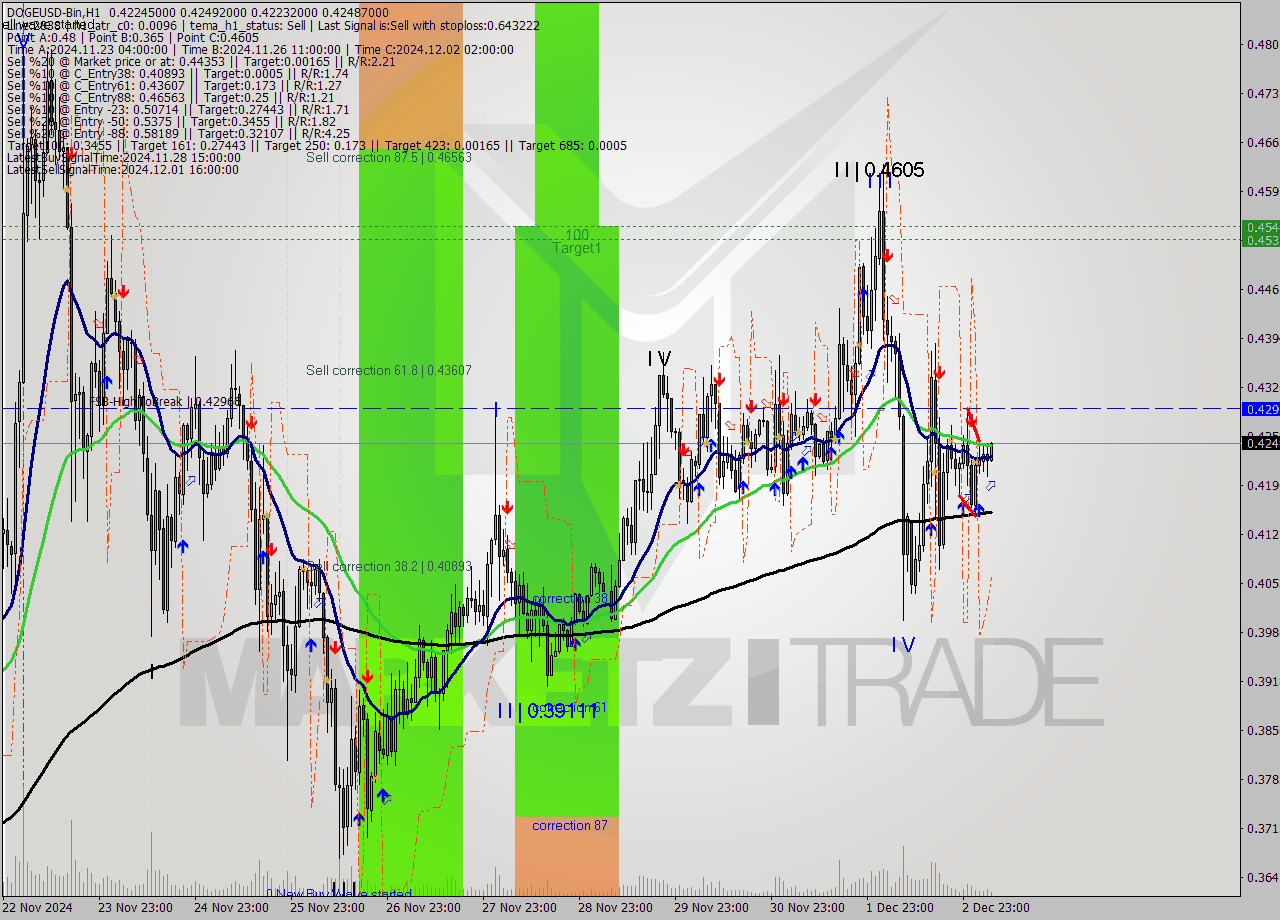This screenshot has height=920, width=1280.
Task: Click the '30 Nov 23:00' time label
Action: pyautogui.click(x=808, y=908)
